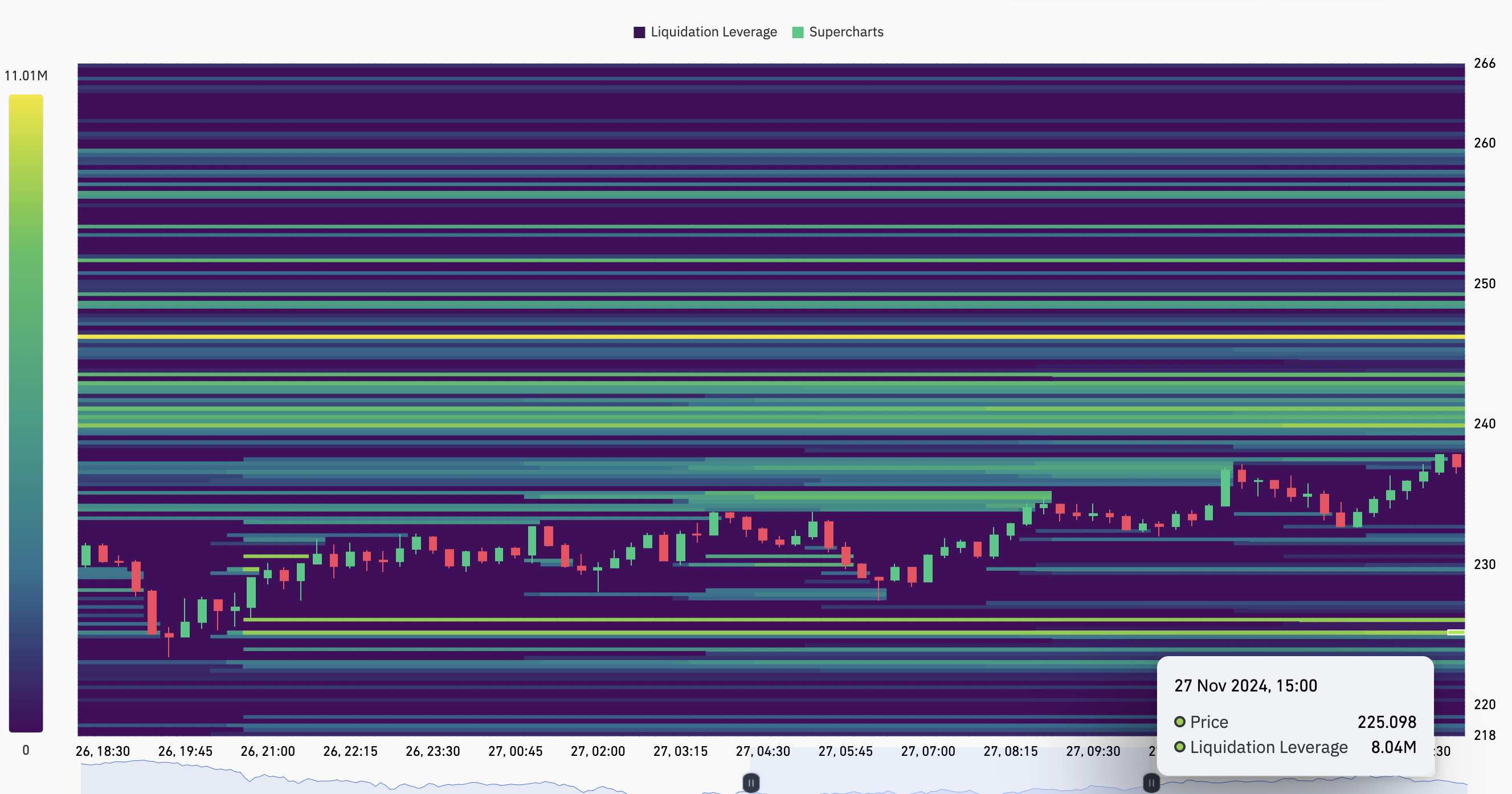Viewport: 1512px width, 794px height.
Task: Grab the right zoom range handle
Action: [x=1151, y=782]
